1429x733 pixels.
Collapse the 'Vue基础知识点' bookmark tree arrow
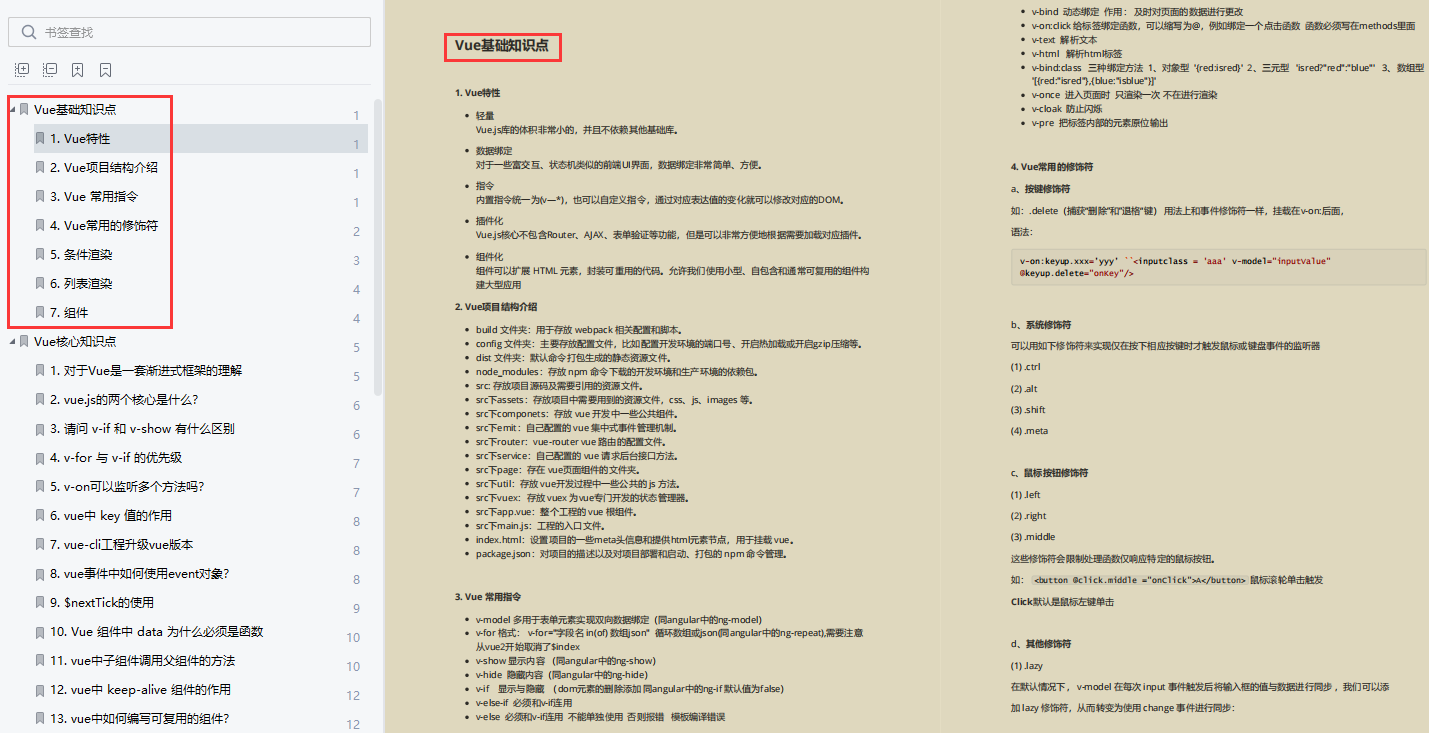(11, 110)
